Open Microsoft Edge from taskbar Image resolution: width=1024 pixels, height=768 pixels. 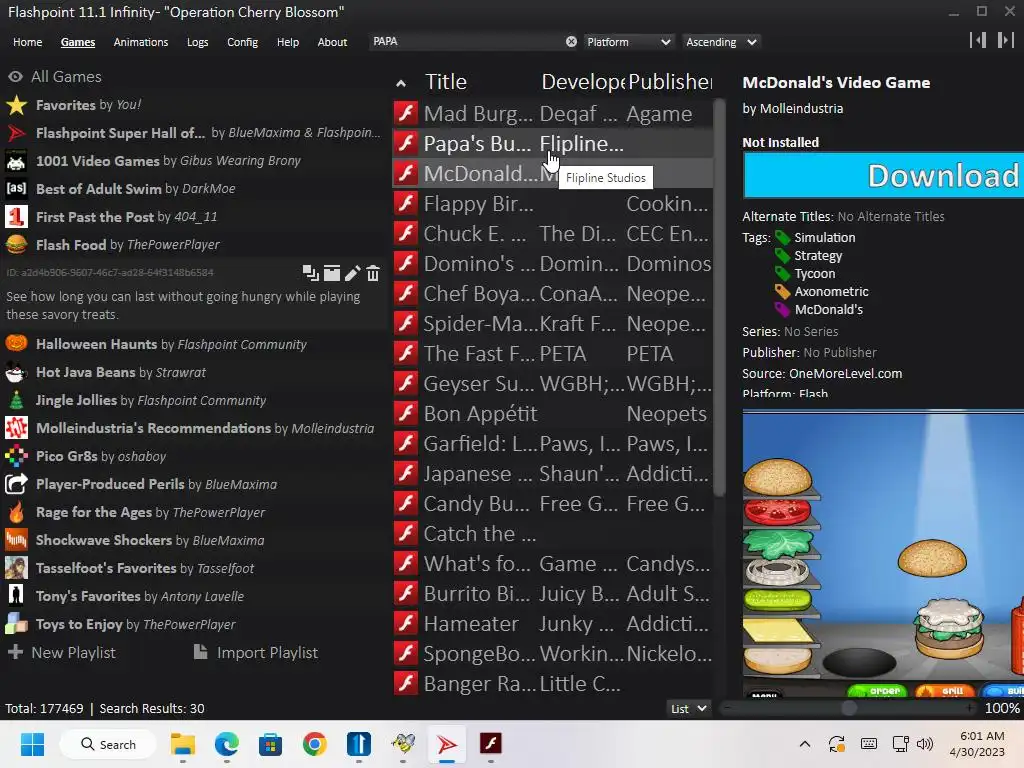point(227,744)
